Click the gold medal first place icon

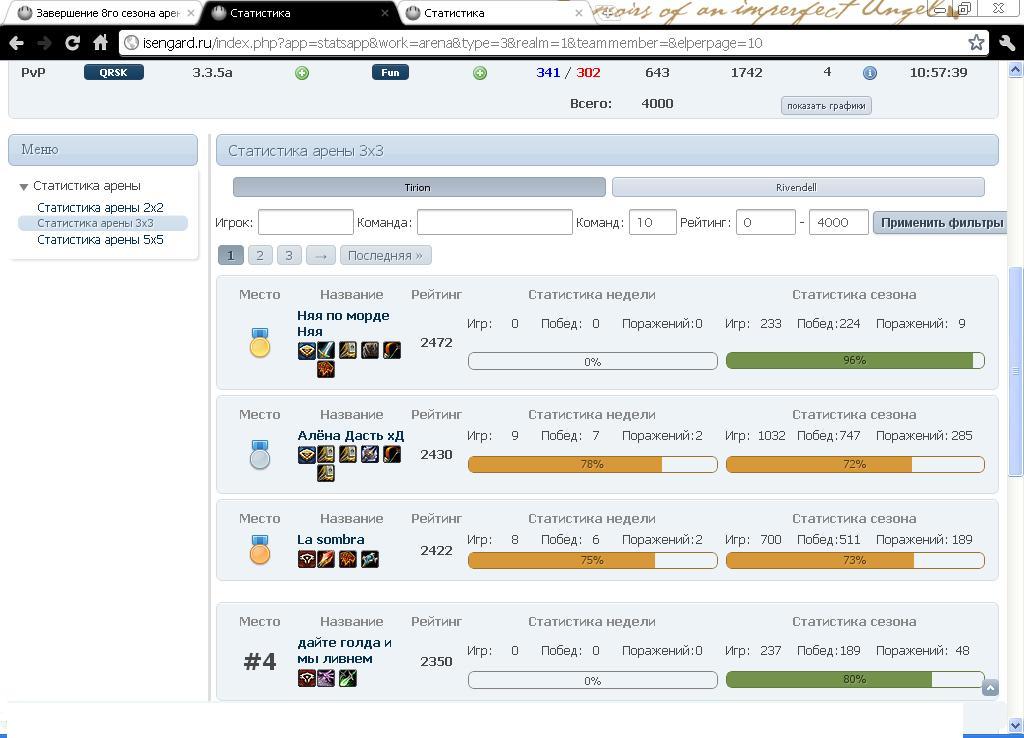click(x=260, y=342)
